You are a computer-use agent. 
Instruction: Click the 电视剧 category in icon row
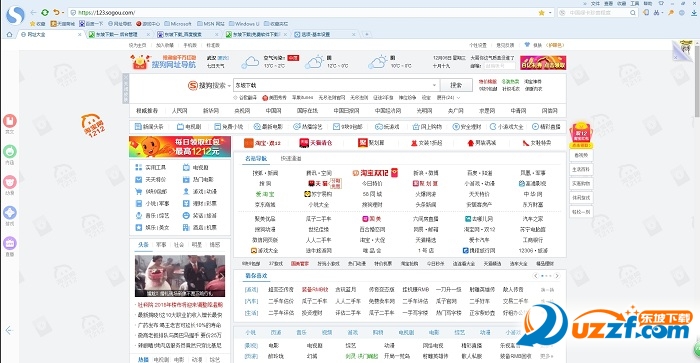pyautogui.click(x=189, y=127)
